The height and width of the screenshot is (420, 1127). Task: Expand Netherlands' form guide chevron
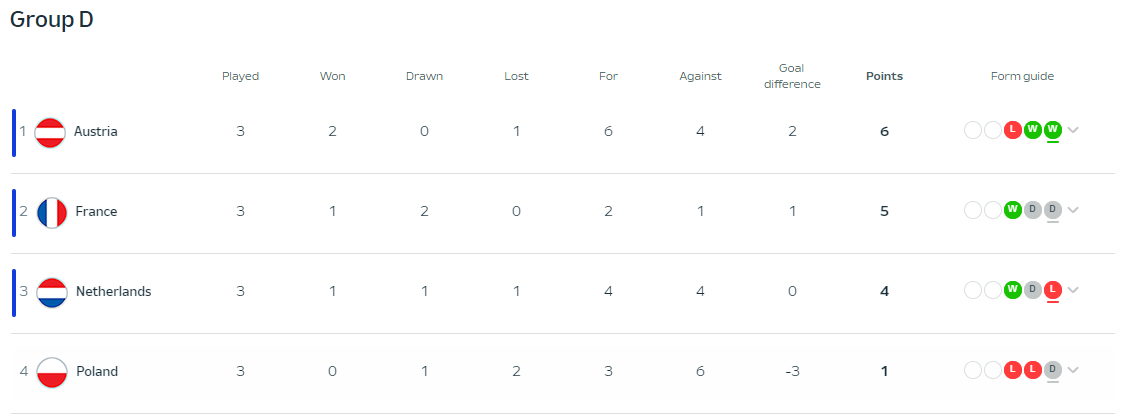[x=1073, y=290]
